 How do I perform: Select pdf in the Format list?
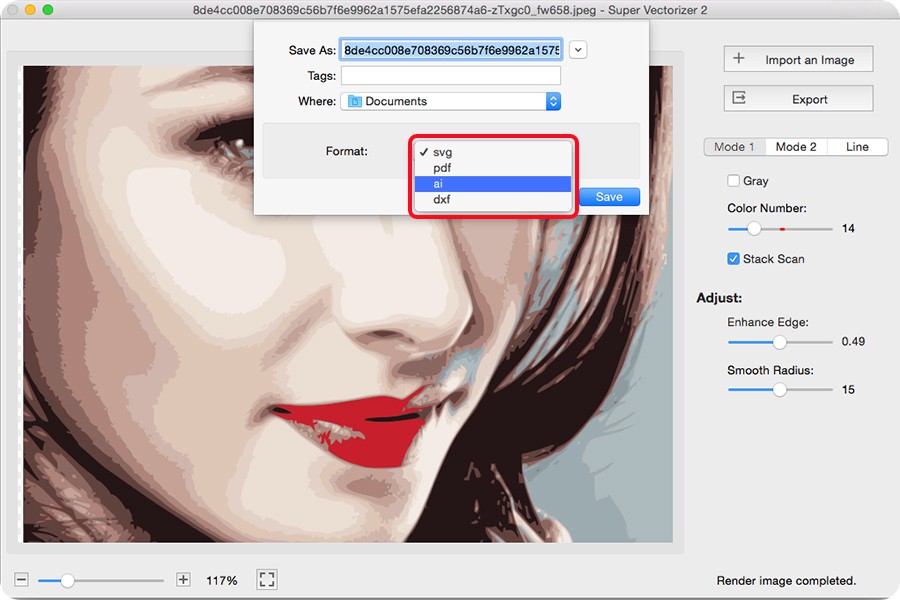click(440, 168)
